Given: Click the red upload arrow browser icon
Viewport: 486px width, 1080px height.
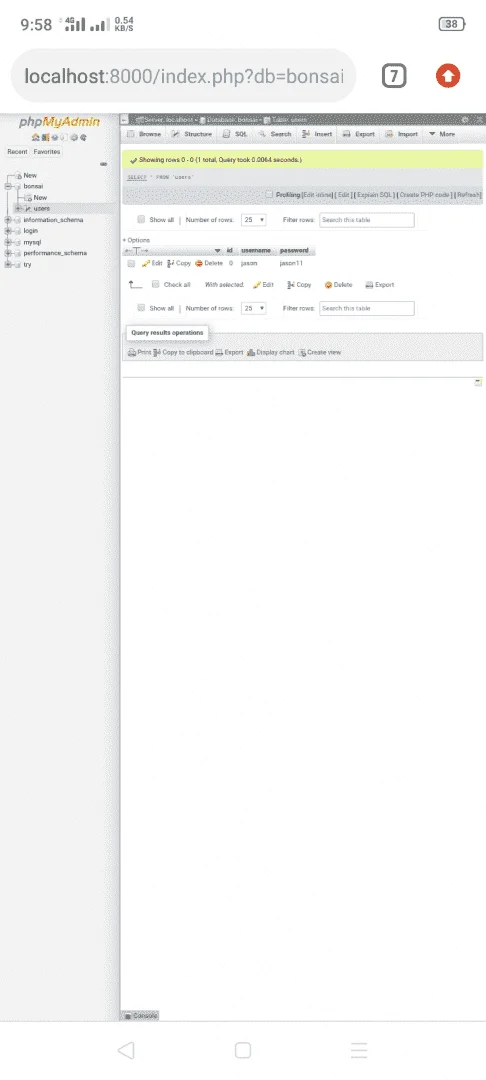Looking at the screenshot, I should pos(448,76).
